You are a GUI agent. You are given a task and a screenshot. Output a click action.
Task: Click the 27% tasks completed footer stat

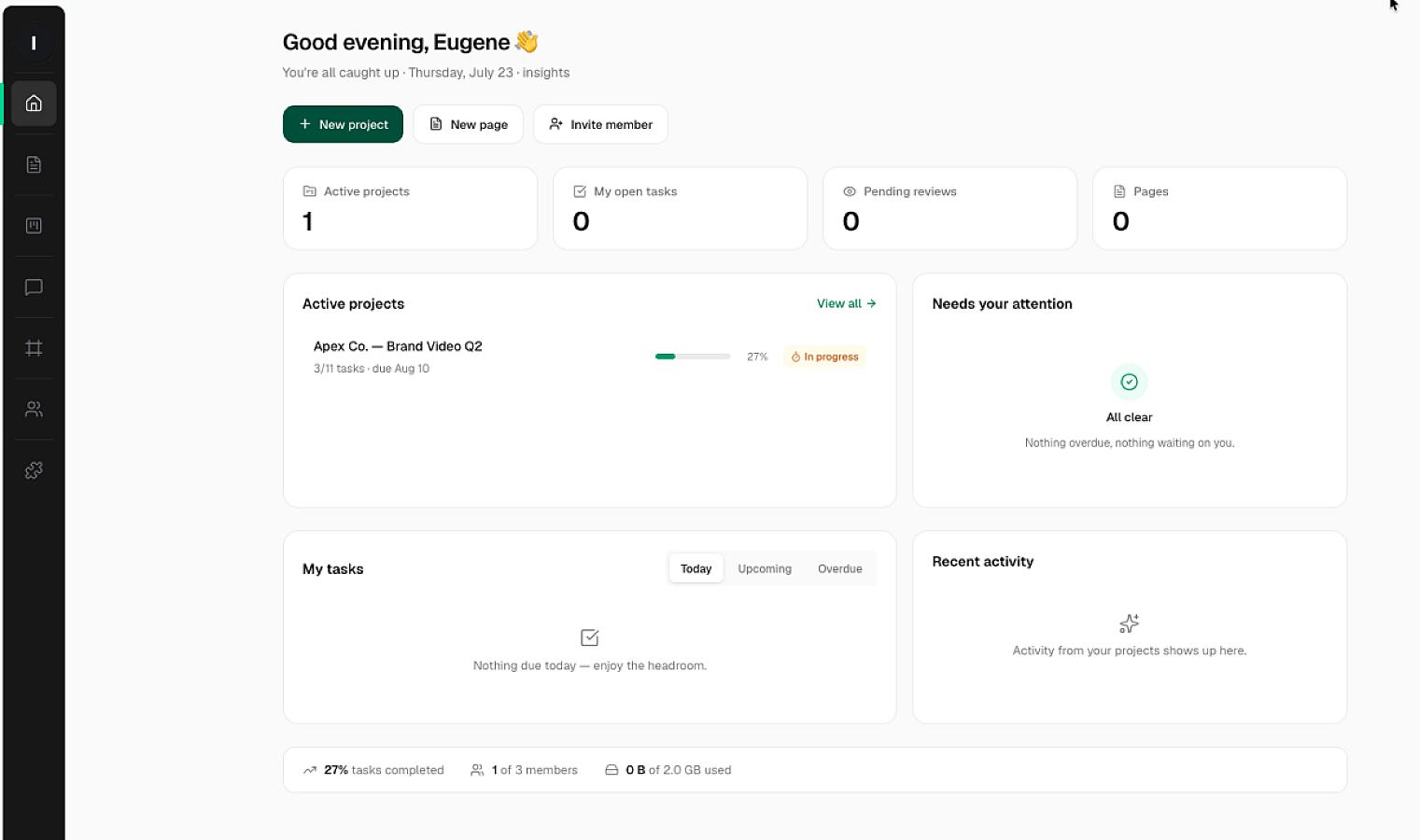click(x=373, y=770)
